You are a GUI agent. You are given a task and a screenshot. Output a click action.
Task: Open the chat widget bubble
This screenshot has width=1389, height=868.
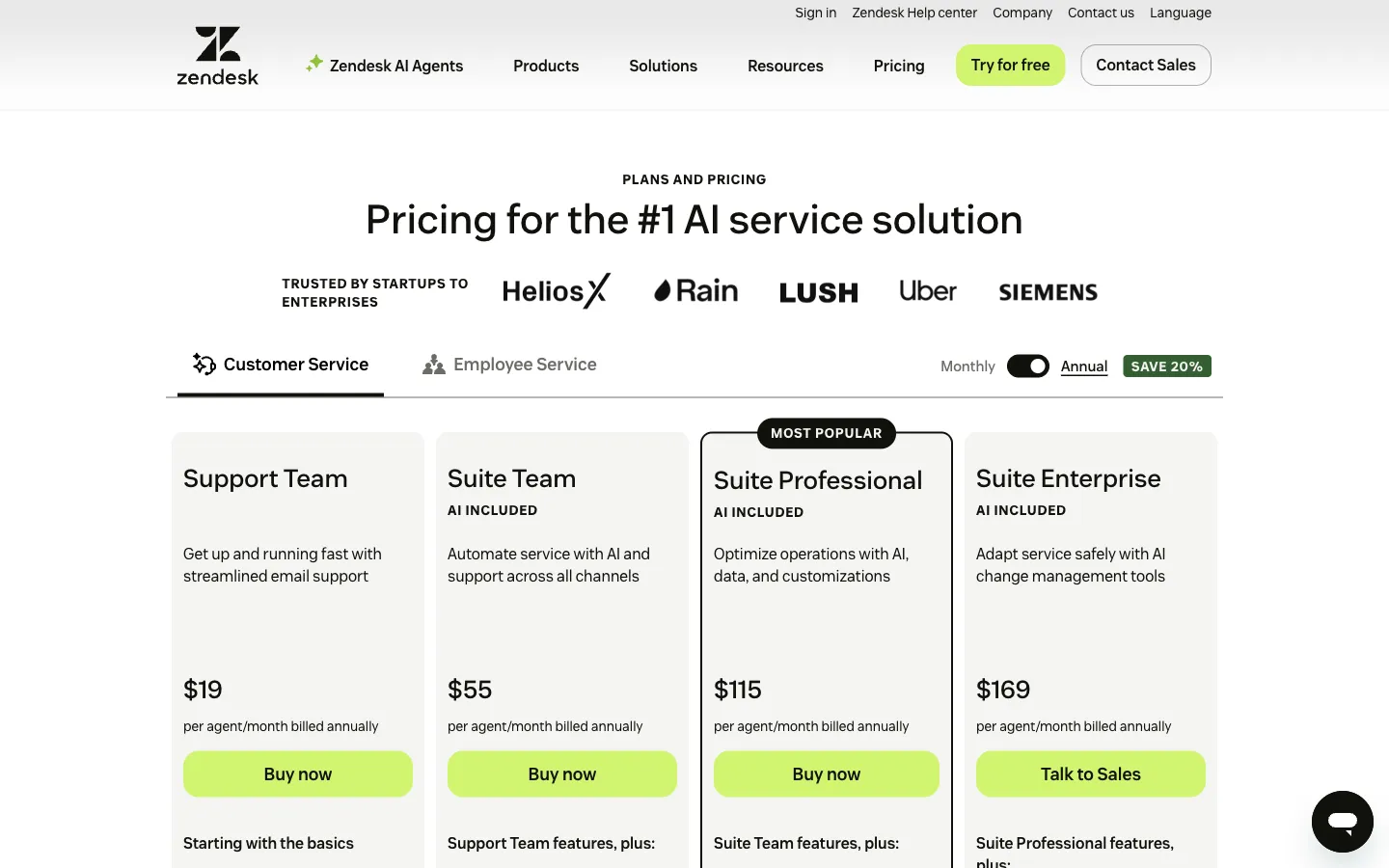click(1342, 822)
